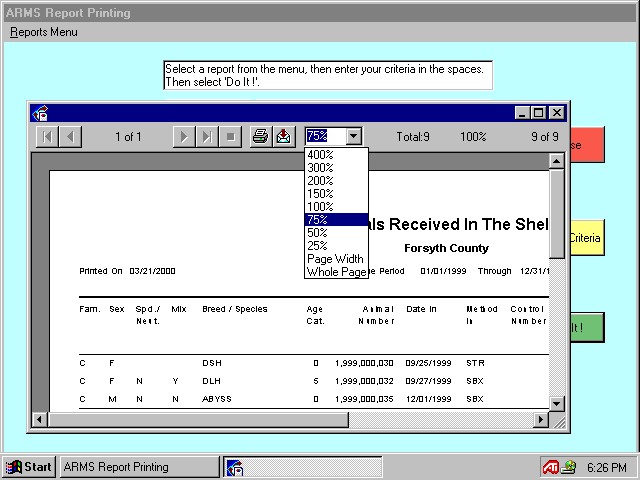Click network icon in system tray
The width and height of the screenshot is (640, 480).
(569, 467)
